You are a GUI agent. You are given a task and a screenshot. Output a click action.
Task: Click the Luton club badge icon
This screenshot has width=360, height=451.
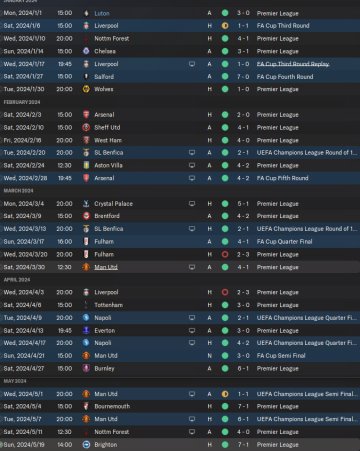pyautogui.click(x=86, y=13)
